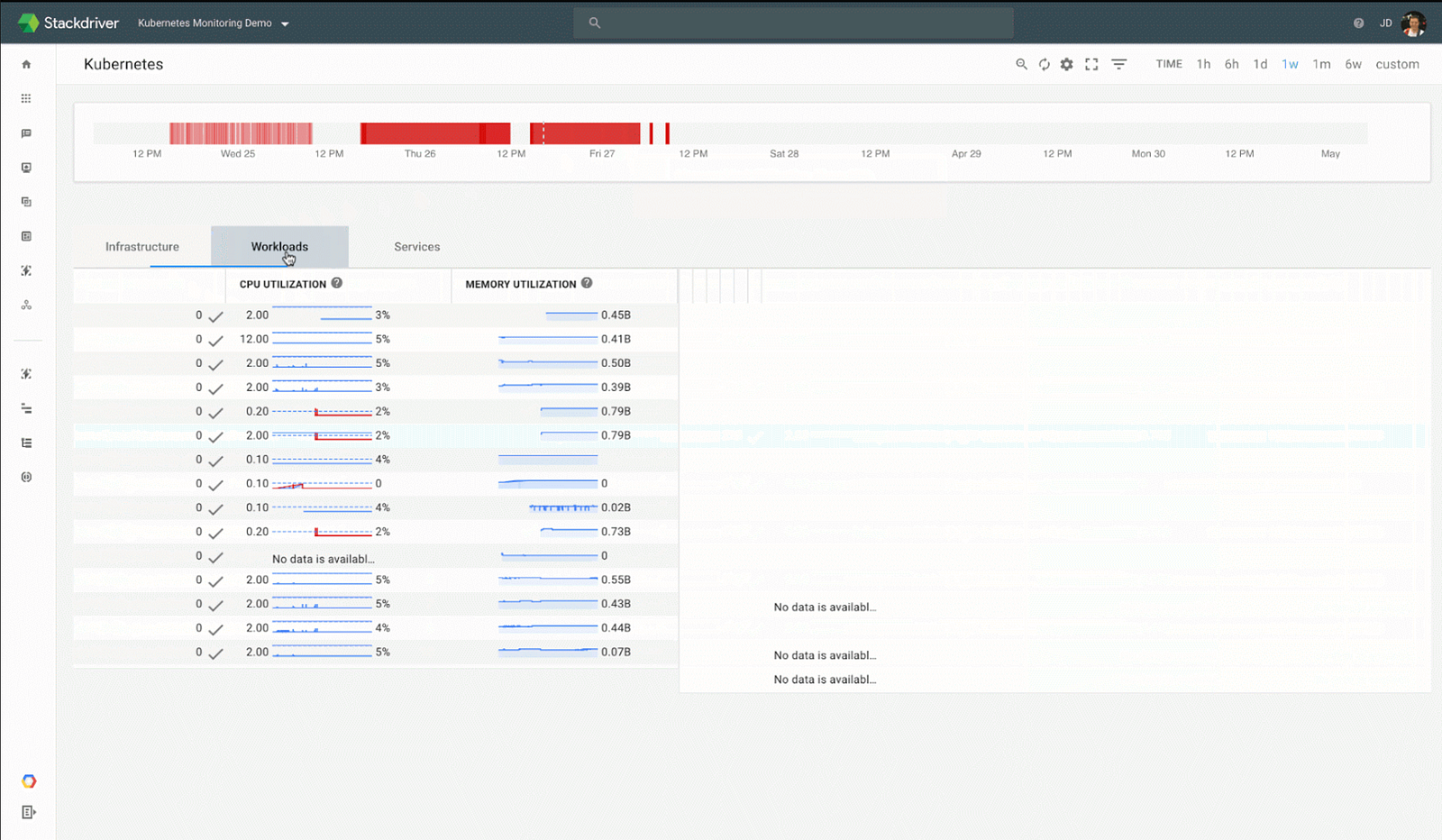
Task: Set time range to 1h
Action: (x=1203, y=64)
